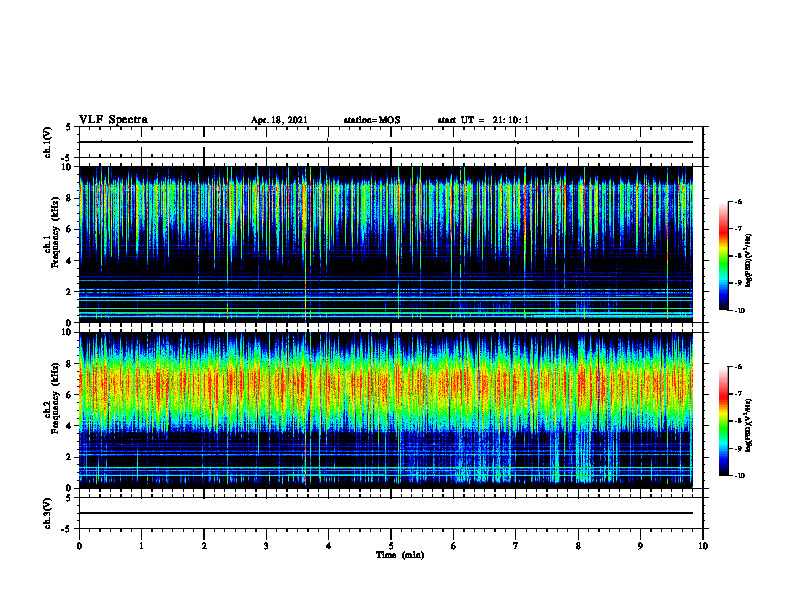Viewport: 792px width, 612px height.
Task: Click the "4" kHz tick on ch.2 frequency axis
Action: 69,426
